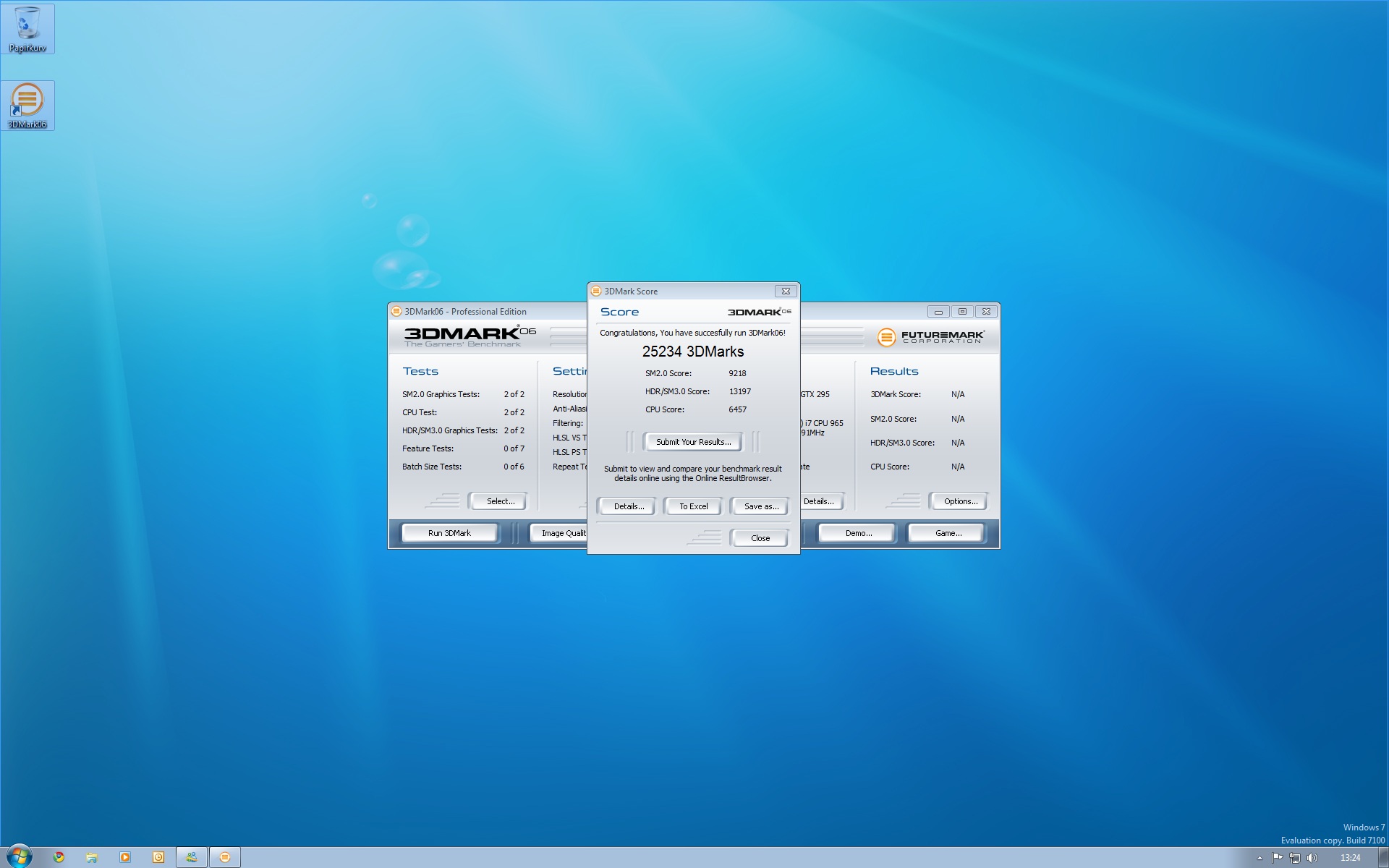Click Select... under Tests panel
Screen dimensions: 1389x868
[500, 501]
